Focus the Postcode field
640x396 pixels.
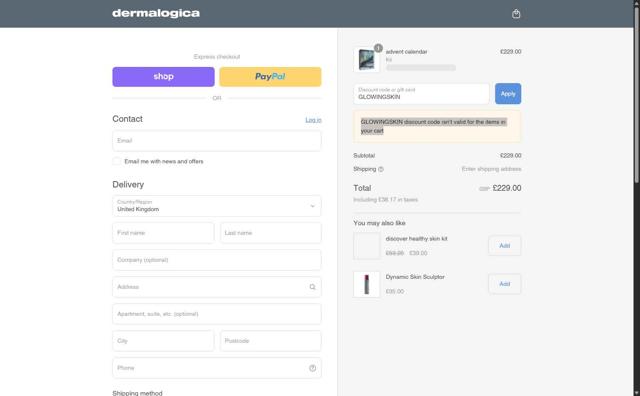(x=271, y=341)
